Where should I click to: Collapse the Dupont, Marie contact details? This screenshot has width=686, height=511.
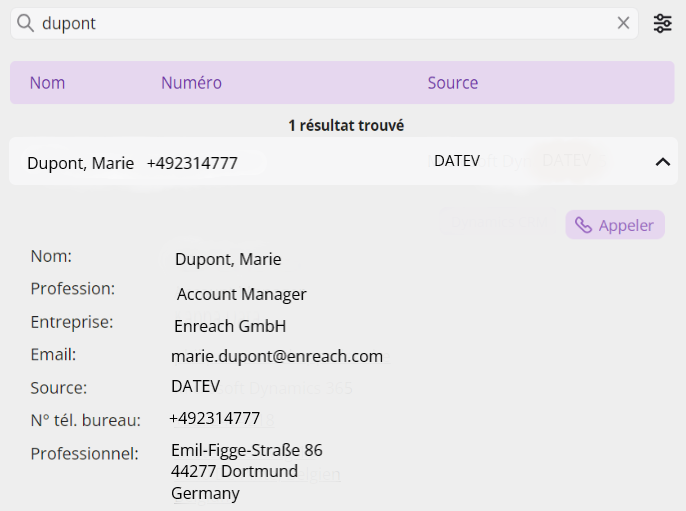click(662, 162)
